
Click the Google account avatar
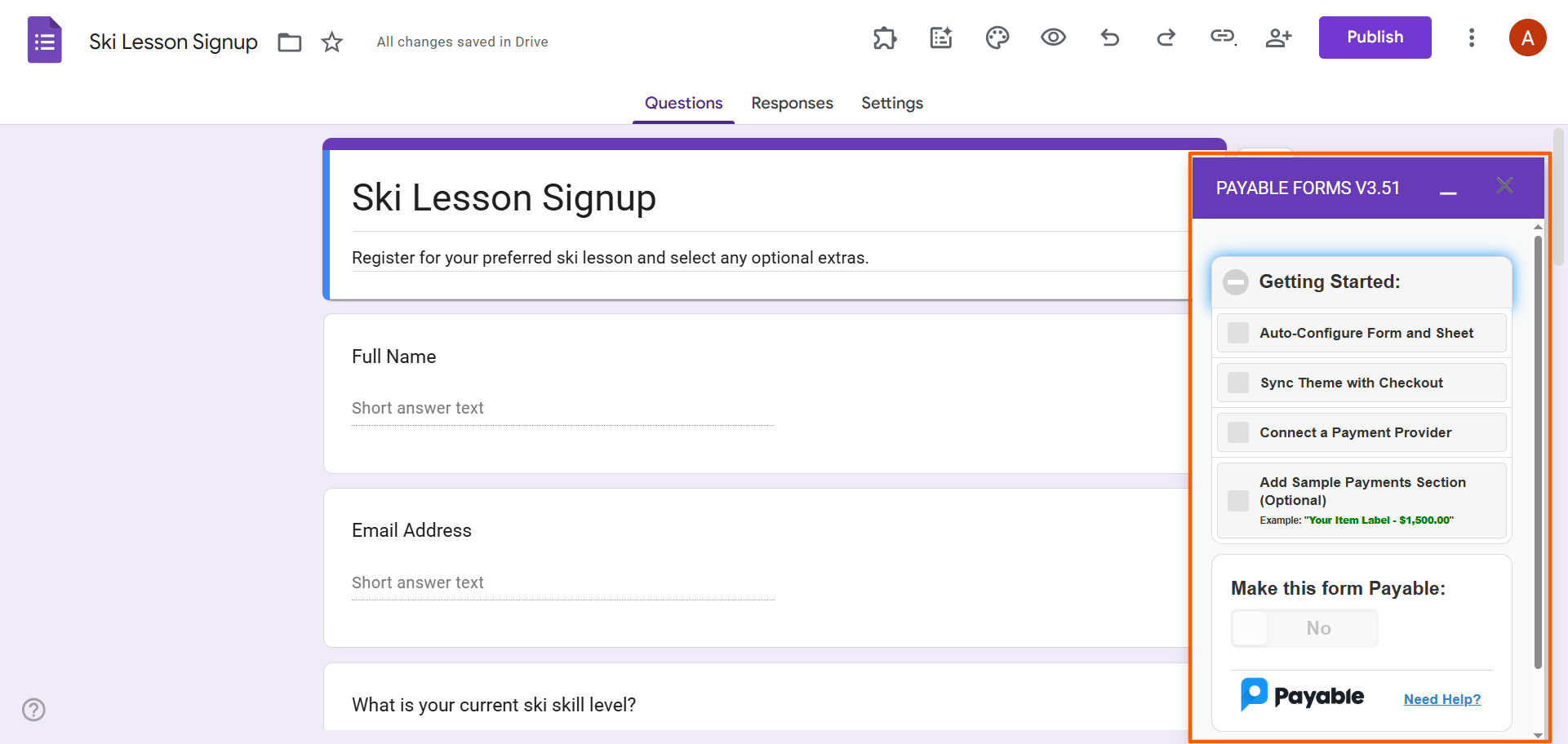(x=1528, y=38)
